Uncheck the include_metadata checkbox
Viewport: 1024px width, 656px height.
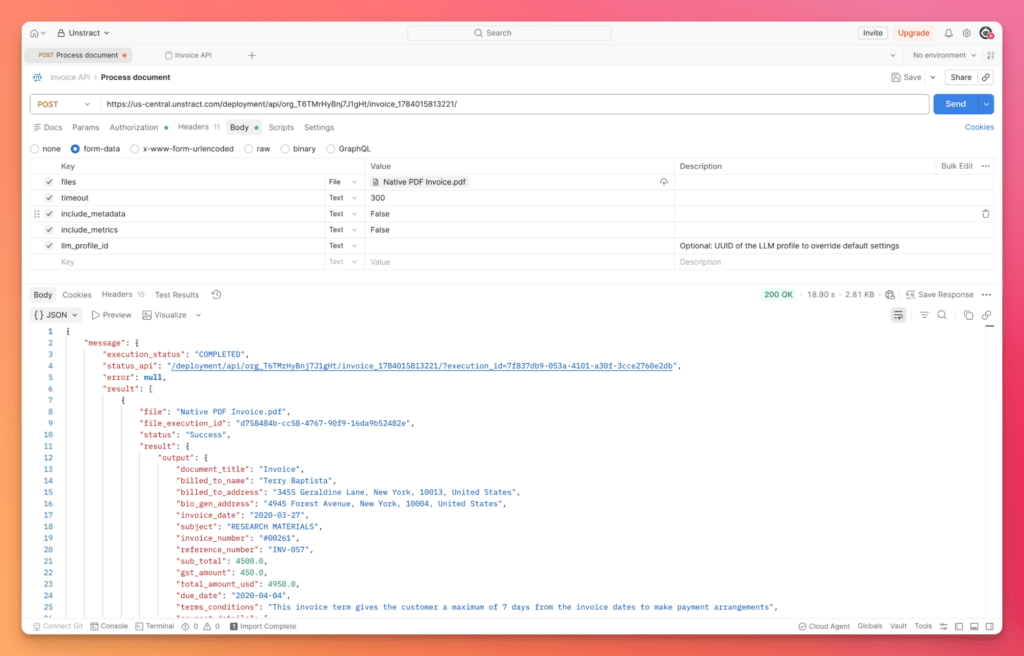[x=49, y=214]
